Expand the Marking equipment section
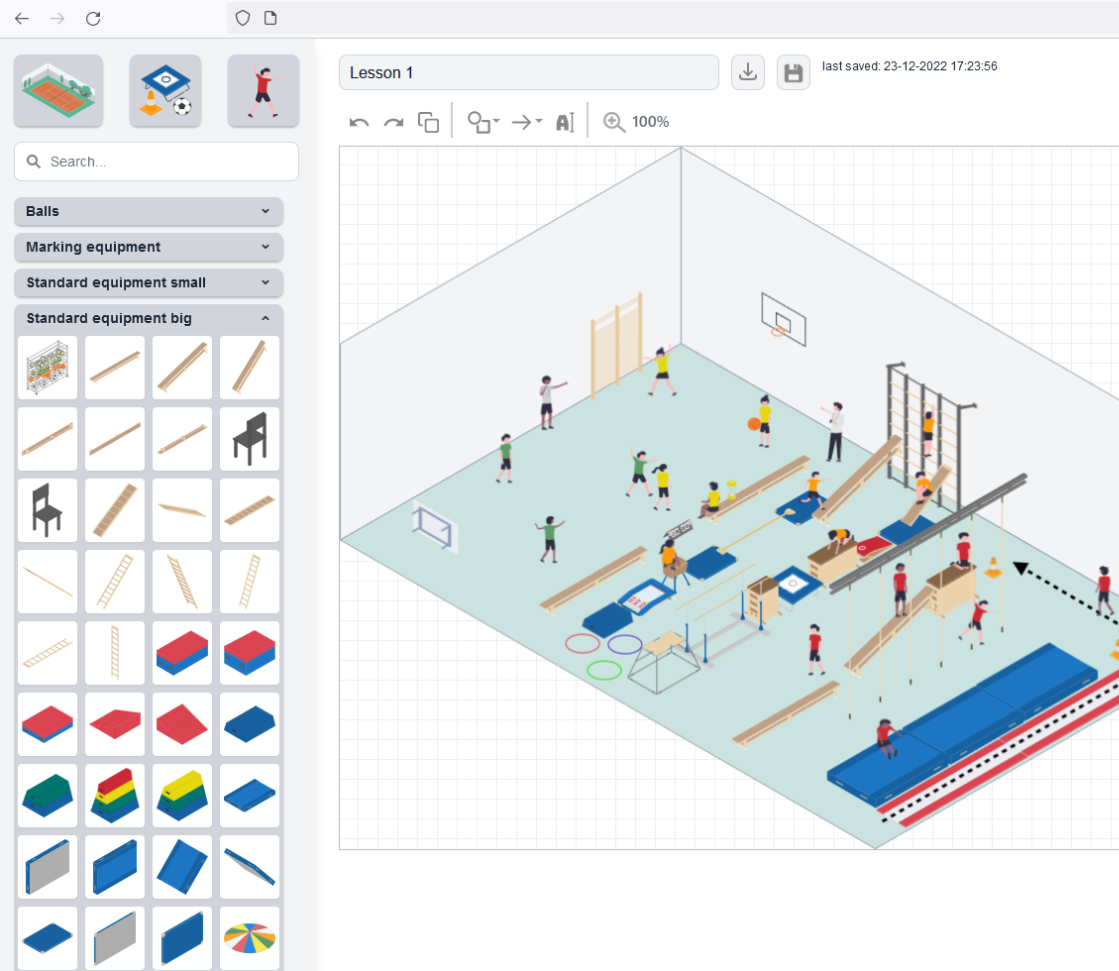The height and width of the screenshot is (971, 1119). (x=148, y=247)
